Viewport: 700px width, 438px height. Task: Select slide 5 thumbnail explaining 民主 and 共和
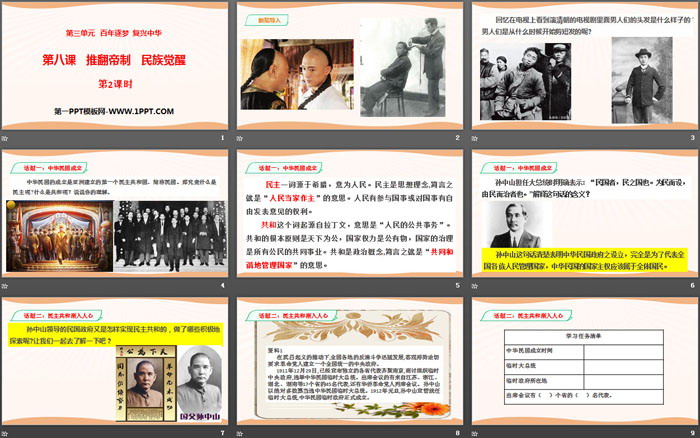[x=350, y=213]
